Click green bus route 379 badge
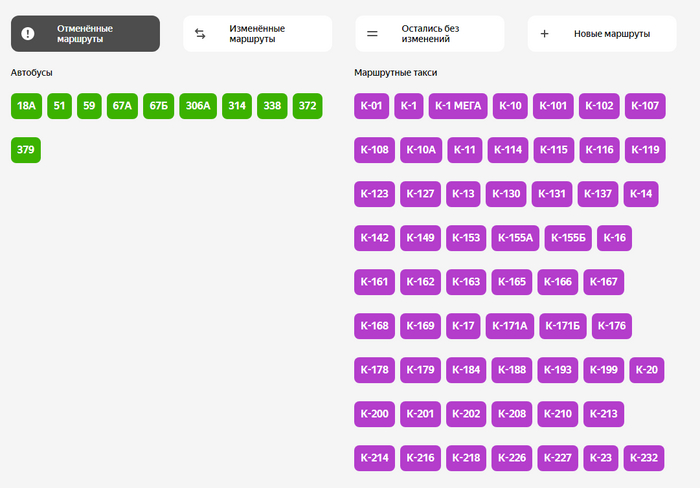Screen dimensions: 700x488 [26, 150]
